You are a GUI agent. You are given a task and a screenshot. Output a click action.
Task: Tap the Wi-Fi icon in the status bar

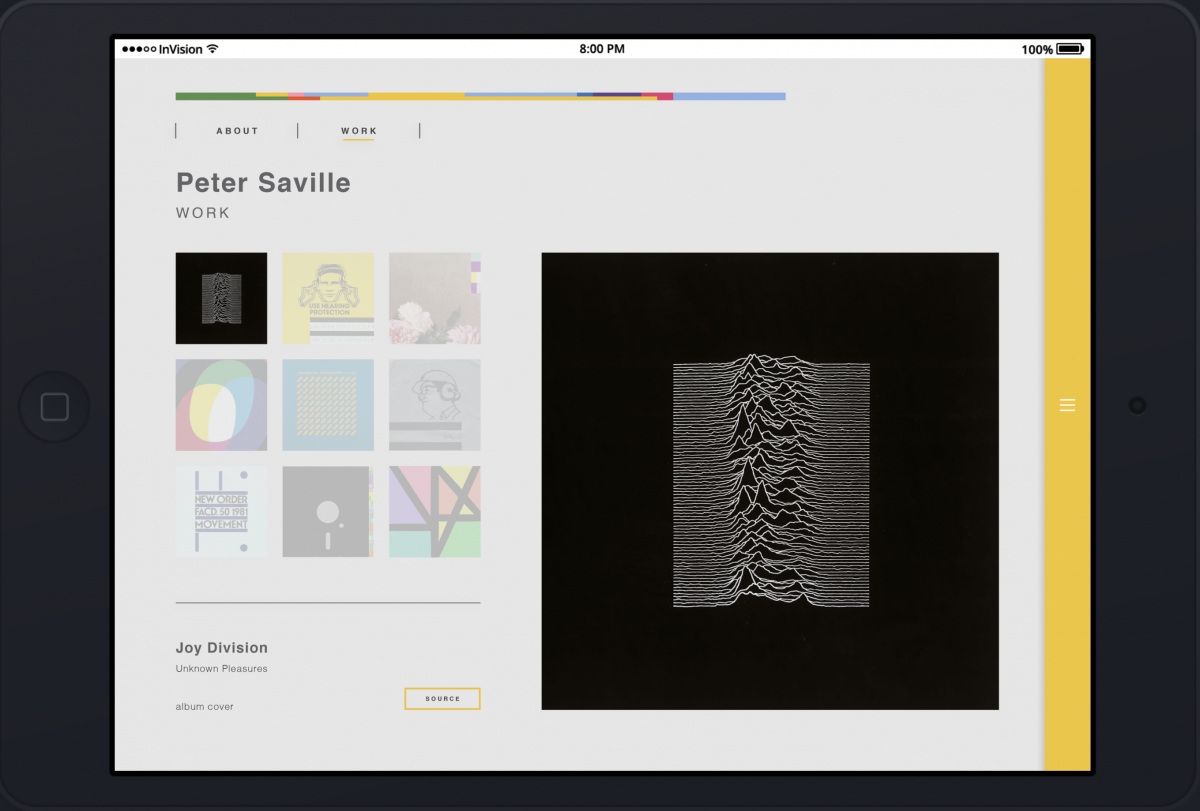point(212,49)
